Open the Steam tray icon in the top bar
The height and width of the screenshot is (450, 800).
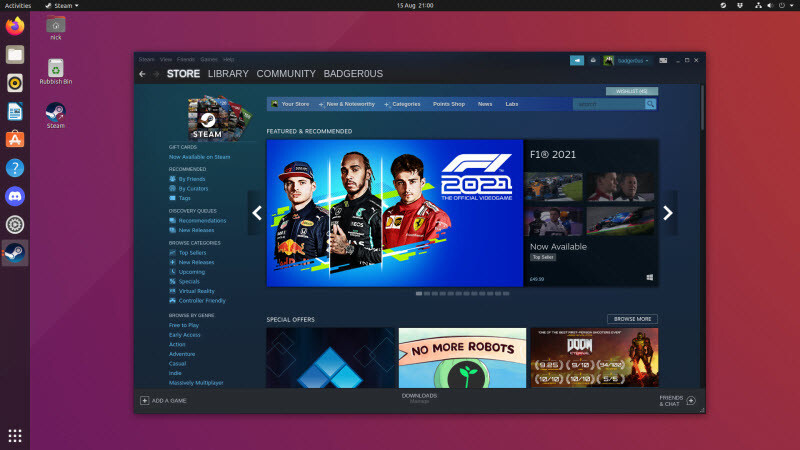coord(723,5)
